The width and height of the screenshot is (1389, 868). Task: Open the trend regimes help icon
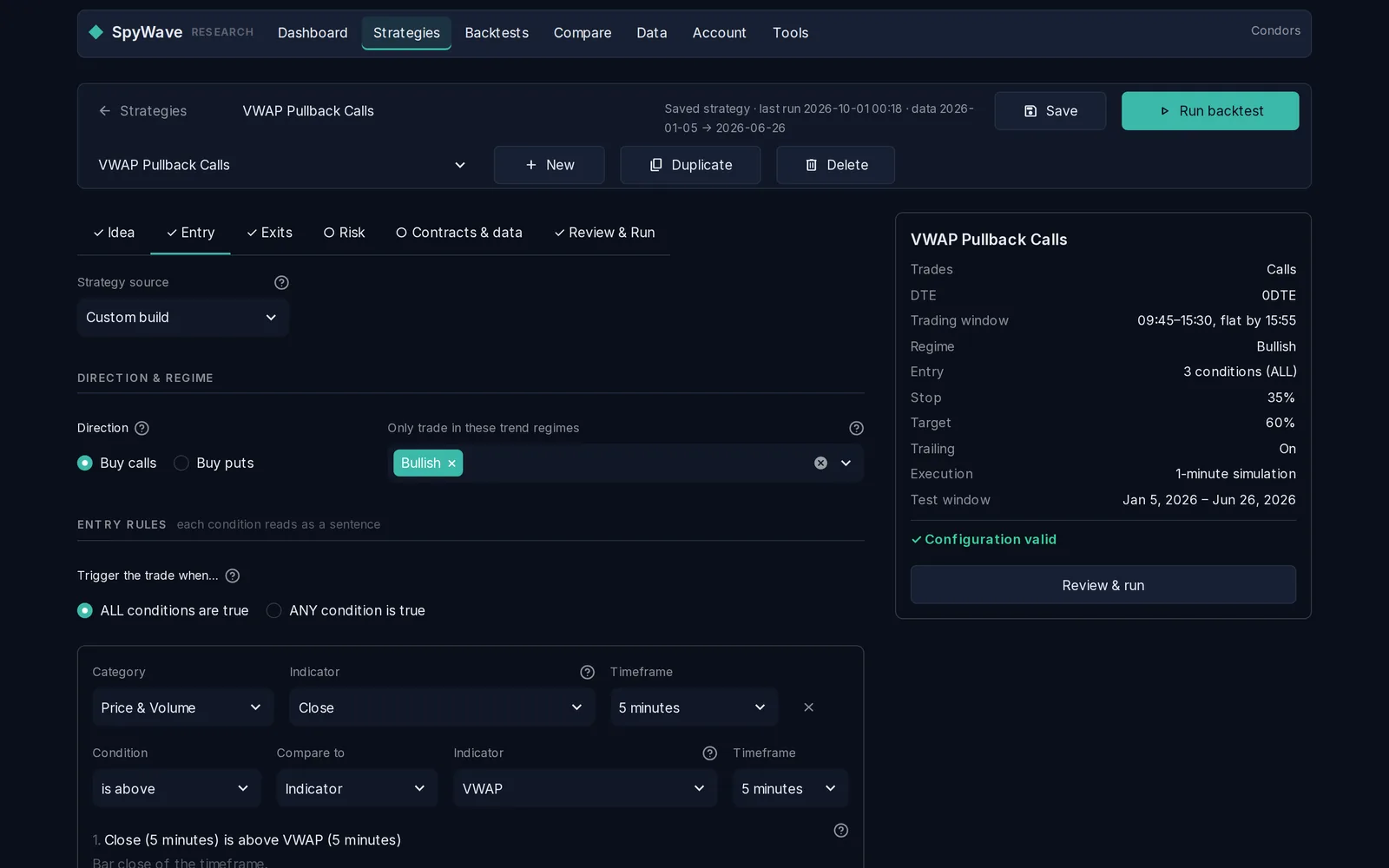click(x=856, y=428)
